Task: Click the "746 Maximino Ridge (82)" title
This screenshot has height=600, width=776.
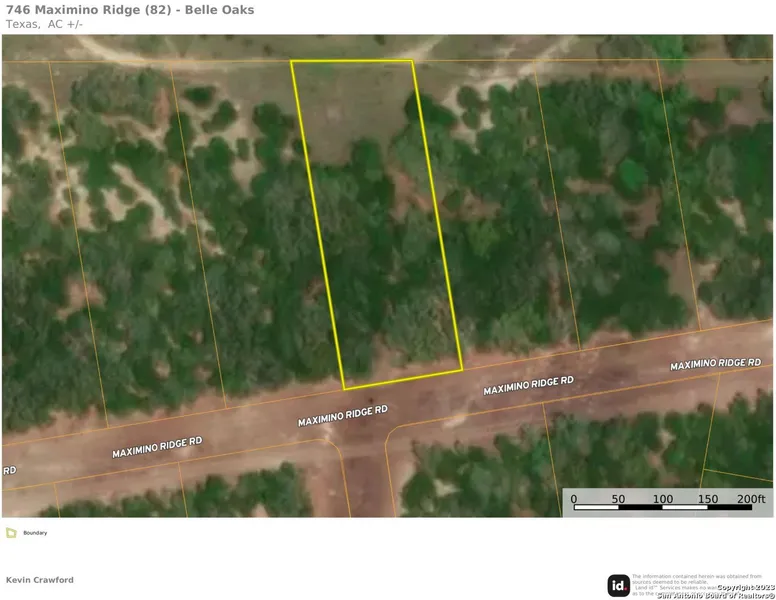Action: [x=130, y=10]
